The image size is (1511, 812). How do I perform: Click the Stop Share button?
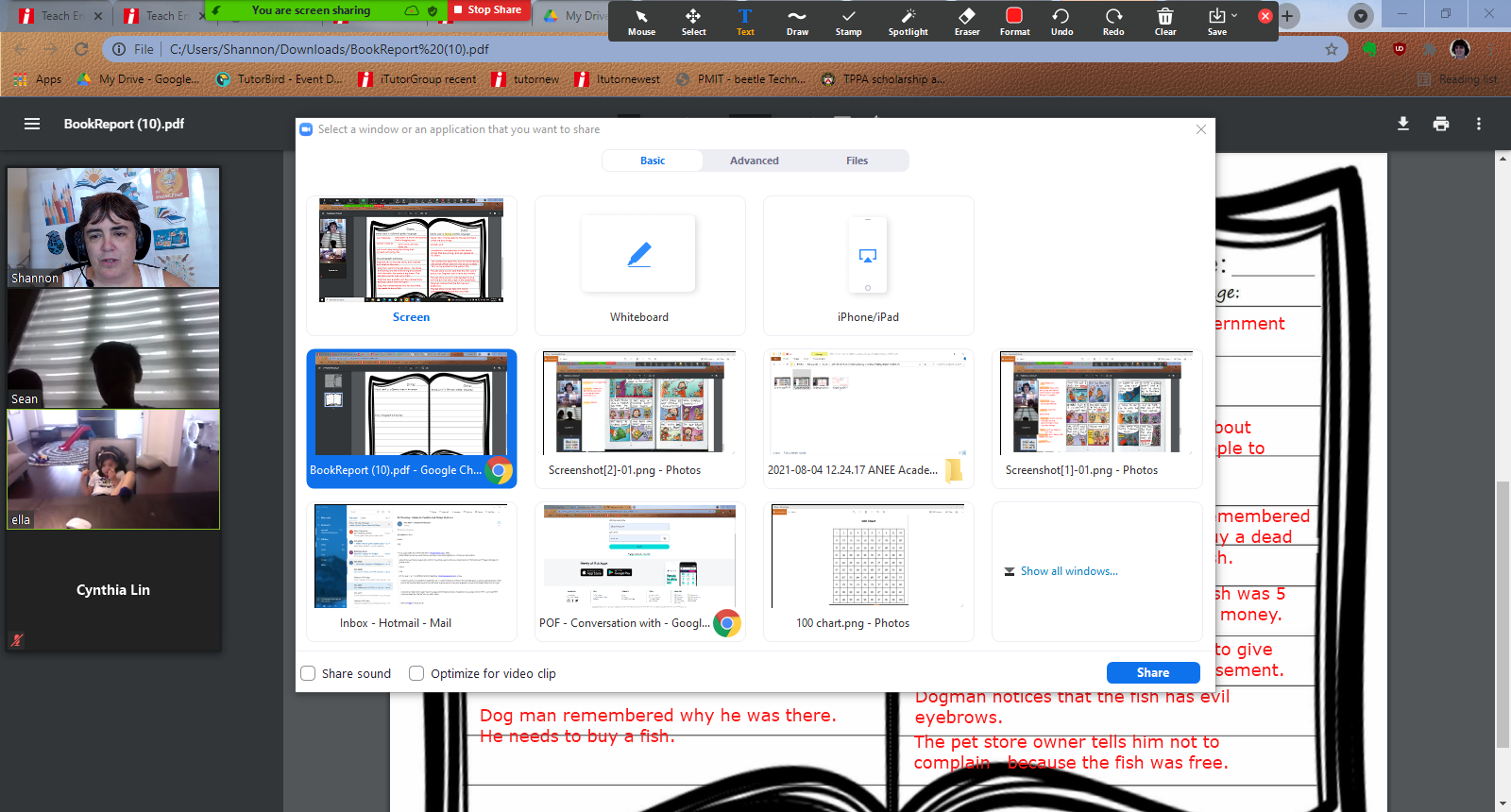(487, 10)
